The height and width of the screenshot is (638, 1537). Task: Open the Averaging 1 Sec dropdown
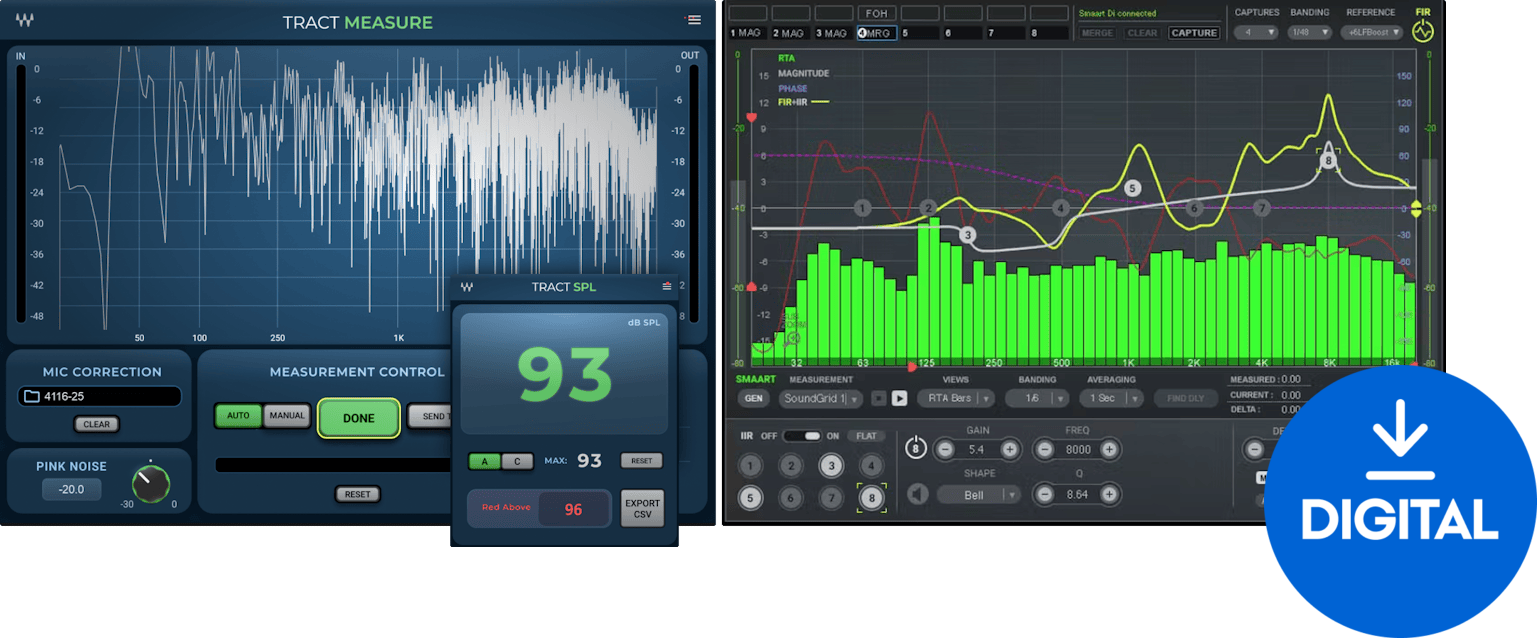[1111, 398]
